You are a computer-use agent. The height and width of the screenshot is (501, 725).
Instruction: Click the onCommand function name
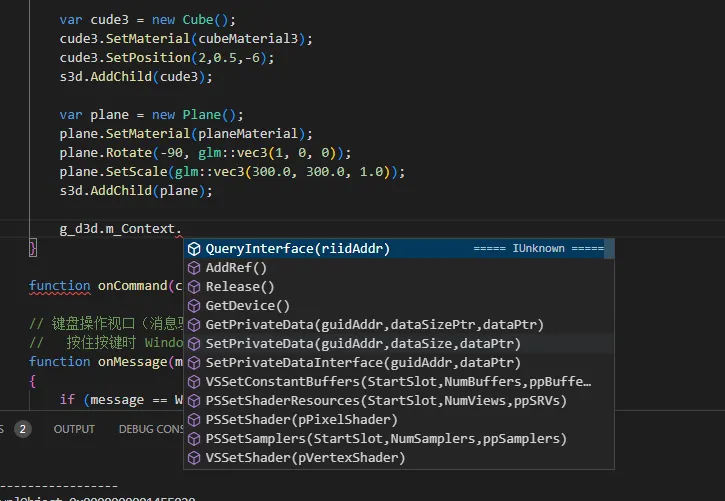point(132,286)
